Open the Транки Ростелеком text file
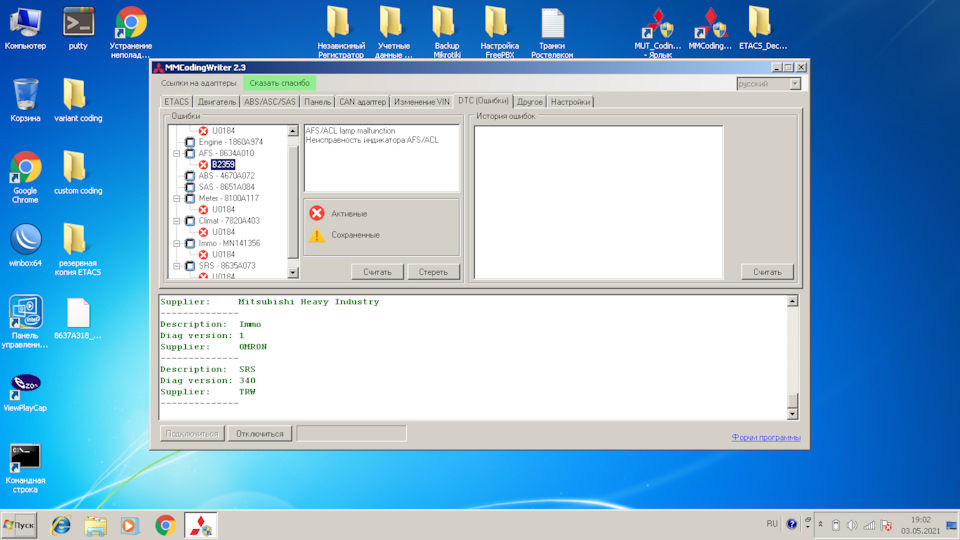The height and width of the screenshot is (540, 960). pos(552,32)
